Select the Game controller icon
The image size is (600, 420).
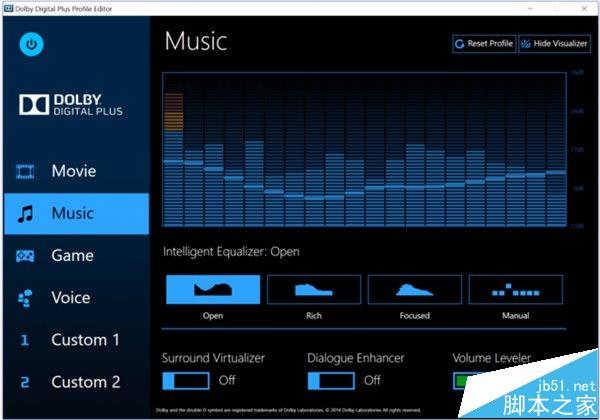(25, 256)
